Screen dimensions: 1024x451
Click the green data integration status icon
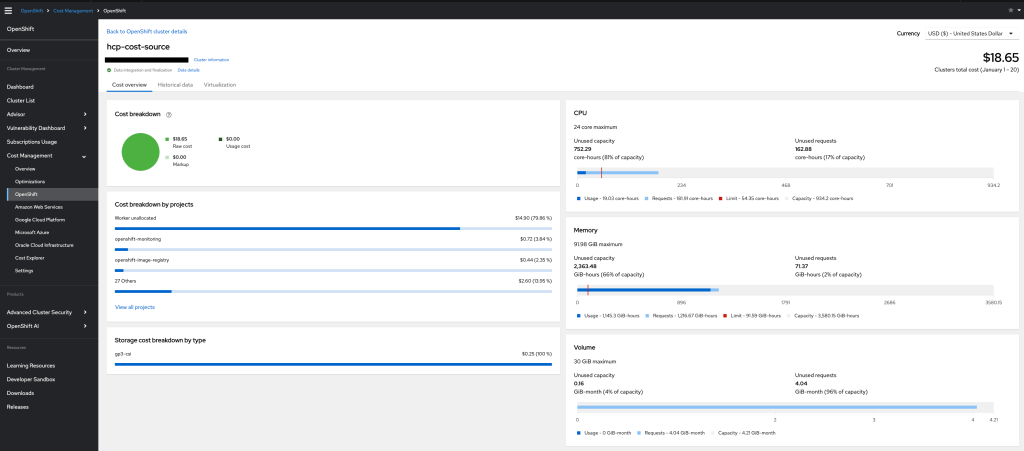(109, 70)
